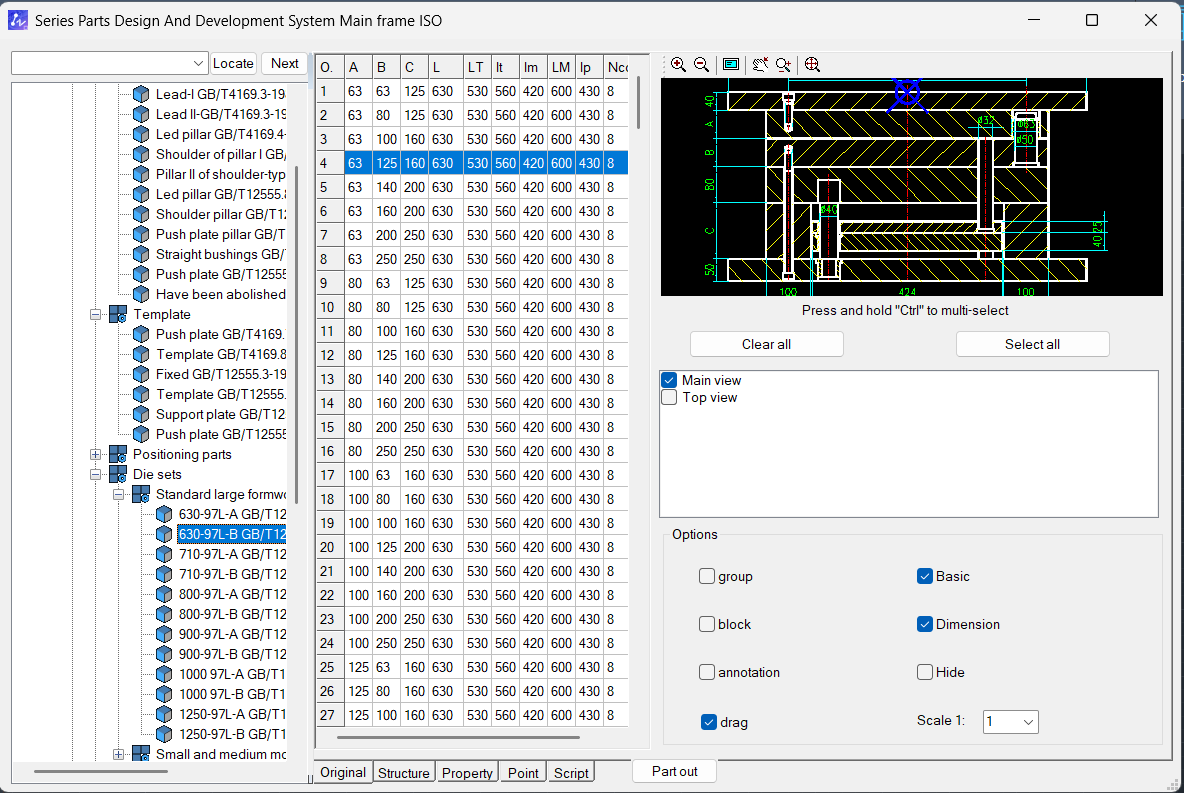
Task: Click the Part out button
Action: [674, 771]
